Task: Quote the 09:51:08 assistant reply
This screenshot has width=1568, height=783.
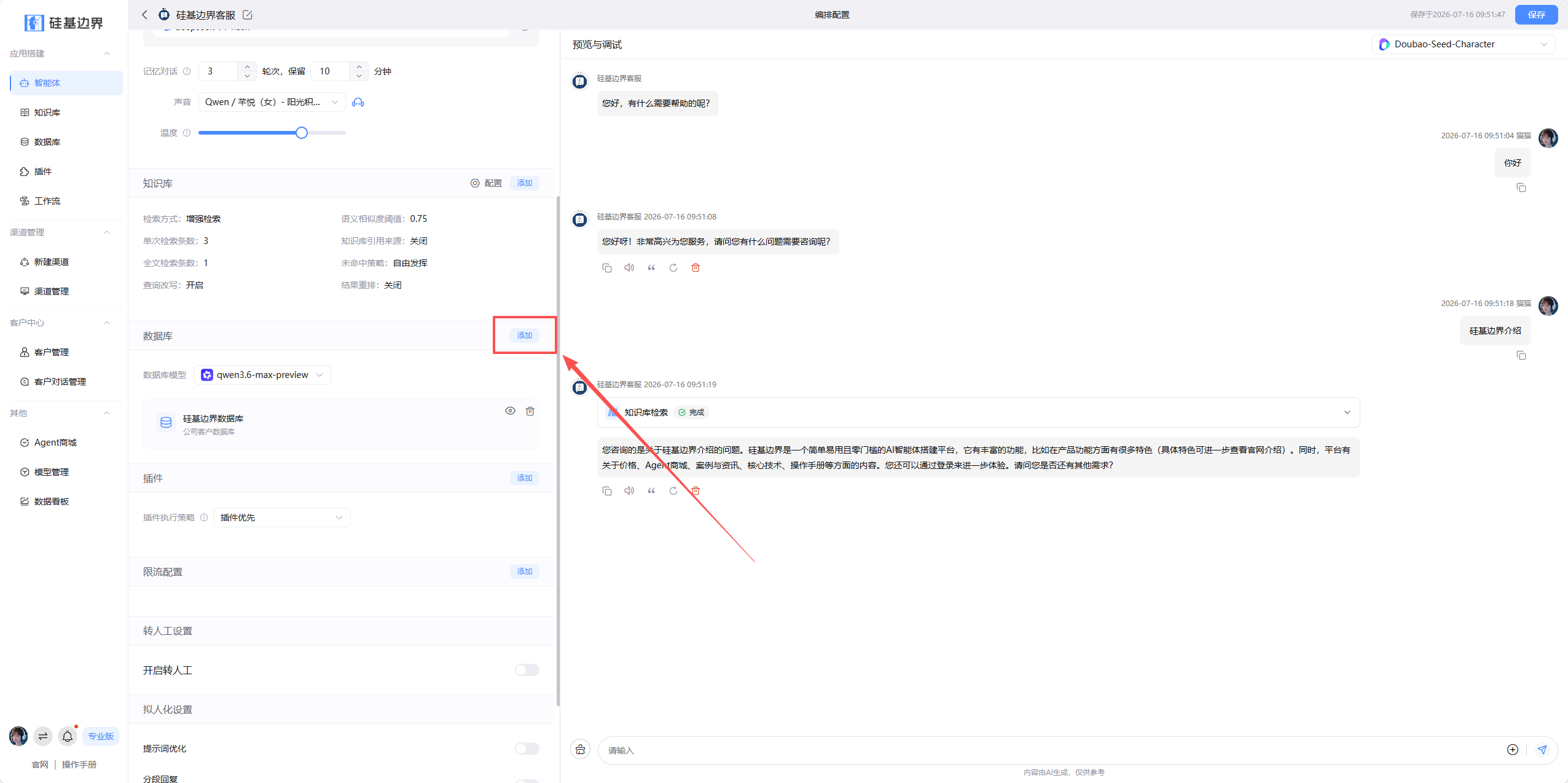Action: (x=651, y=267)
